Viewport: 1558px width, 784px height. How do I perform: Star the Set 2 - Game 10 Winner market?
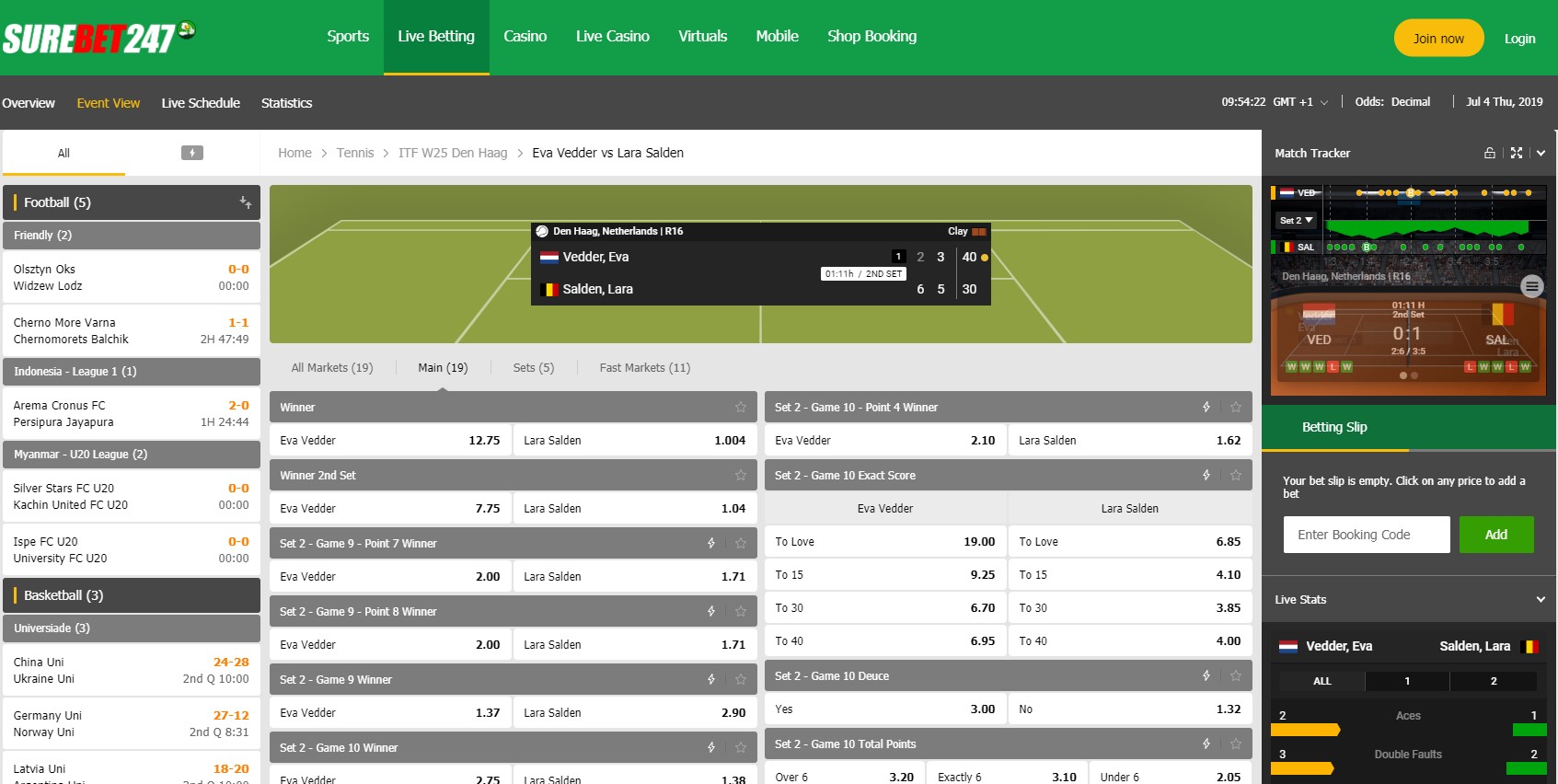(741, 747)
